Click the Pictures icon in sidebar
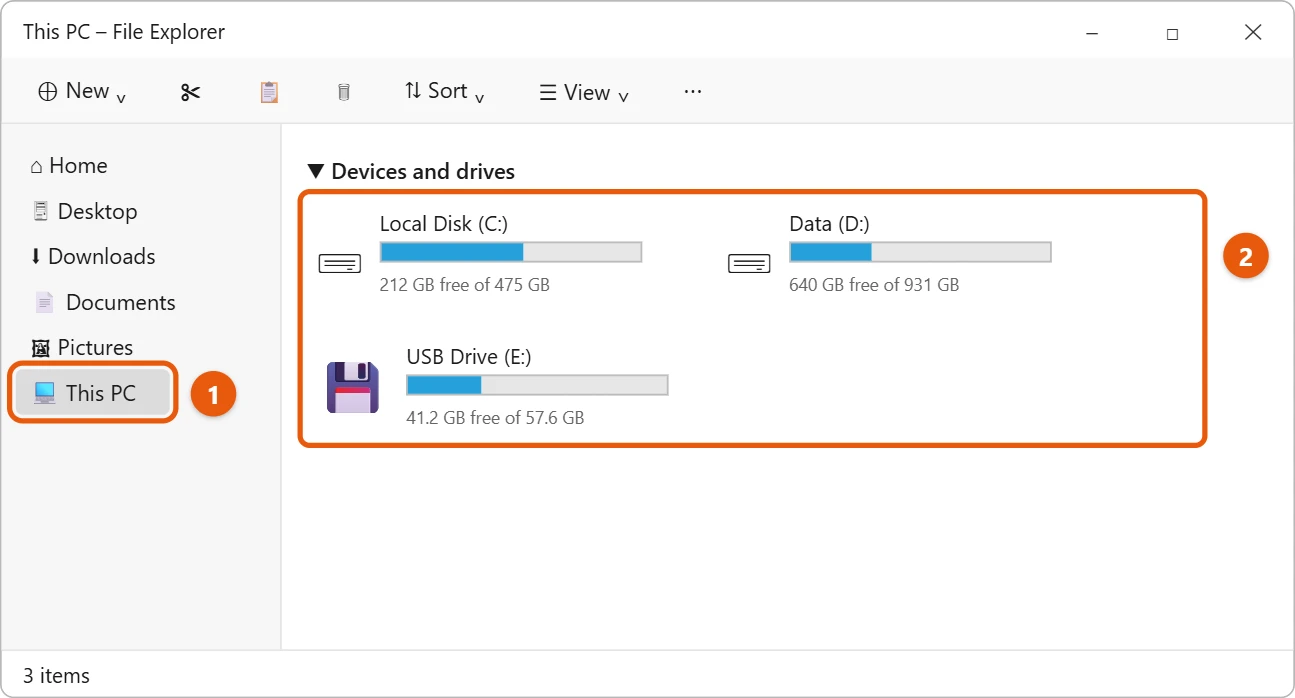 click(41, 348)
